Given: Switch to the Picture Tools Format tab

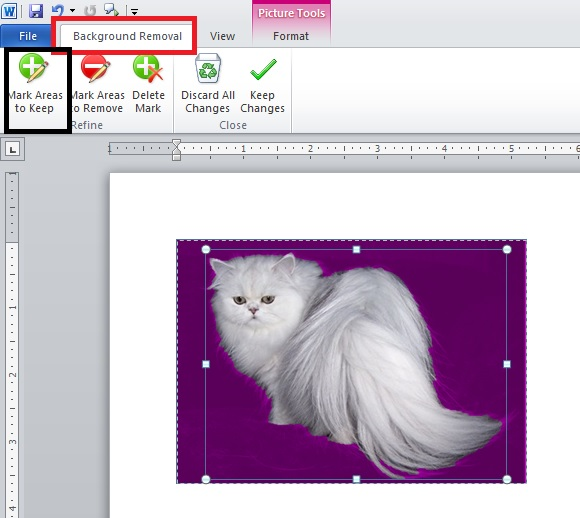Looking at the screenshot, I should [x=291, y=36].
